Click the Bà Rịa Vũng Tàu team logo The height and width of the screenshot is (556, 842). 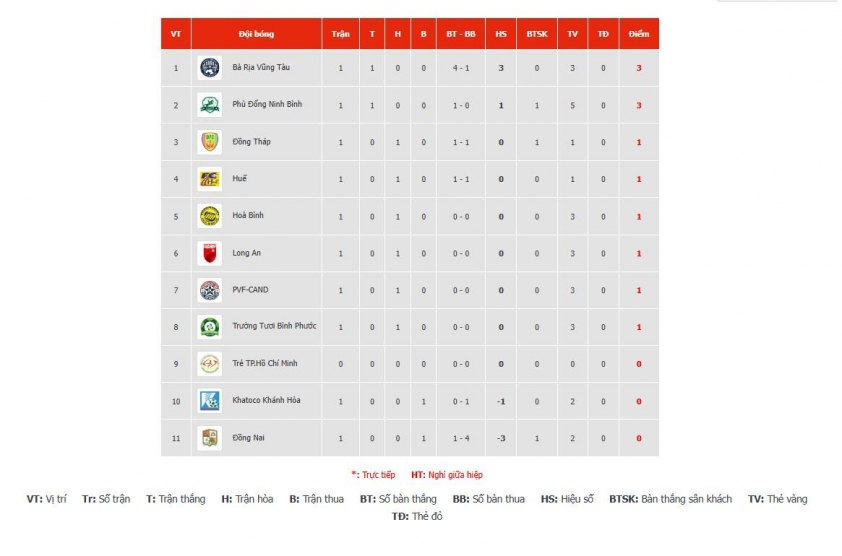point(209,68)
